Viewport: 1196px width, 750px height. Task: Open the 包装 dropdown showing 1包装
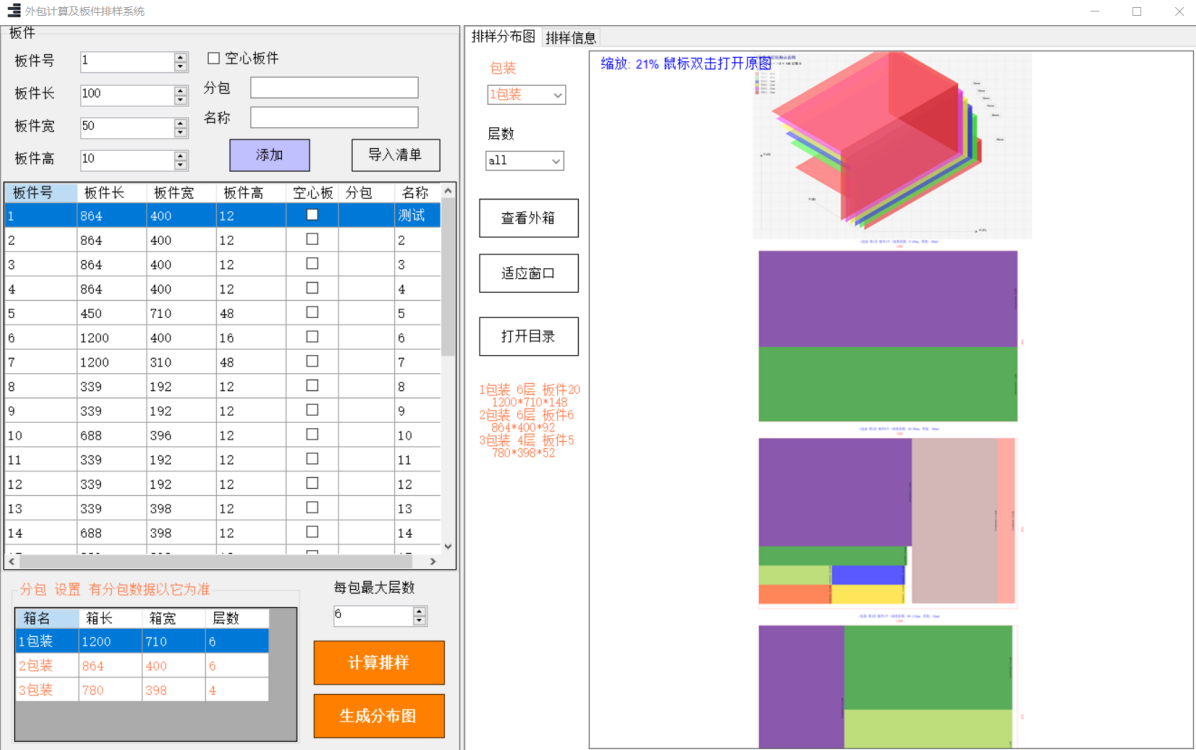coord(526,95)
